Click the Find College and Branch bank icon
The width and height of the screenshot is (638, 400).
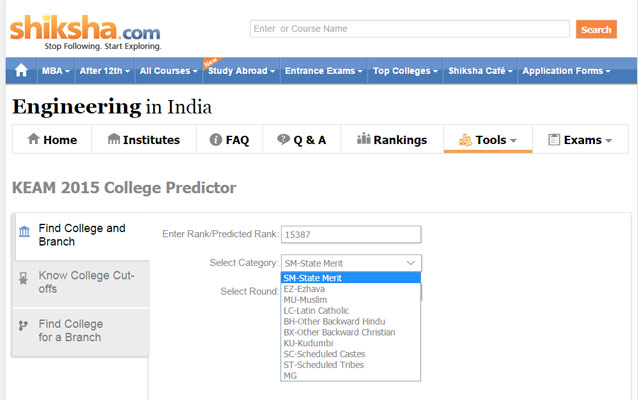[x=24, y=232]
